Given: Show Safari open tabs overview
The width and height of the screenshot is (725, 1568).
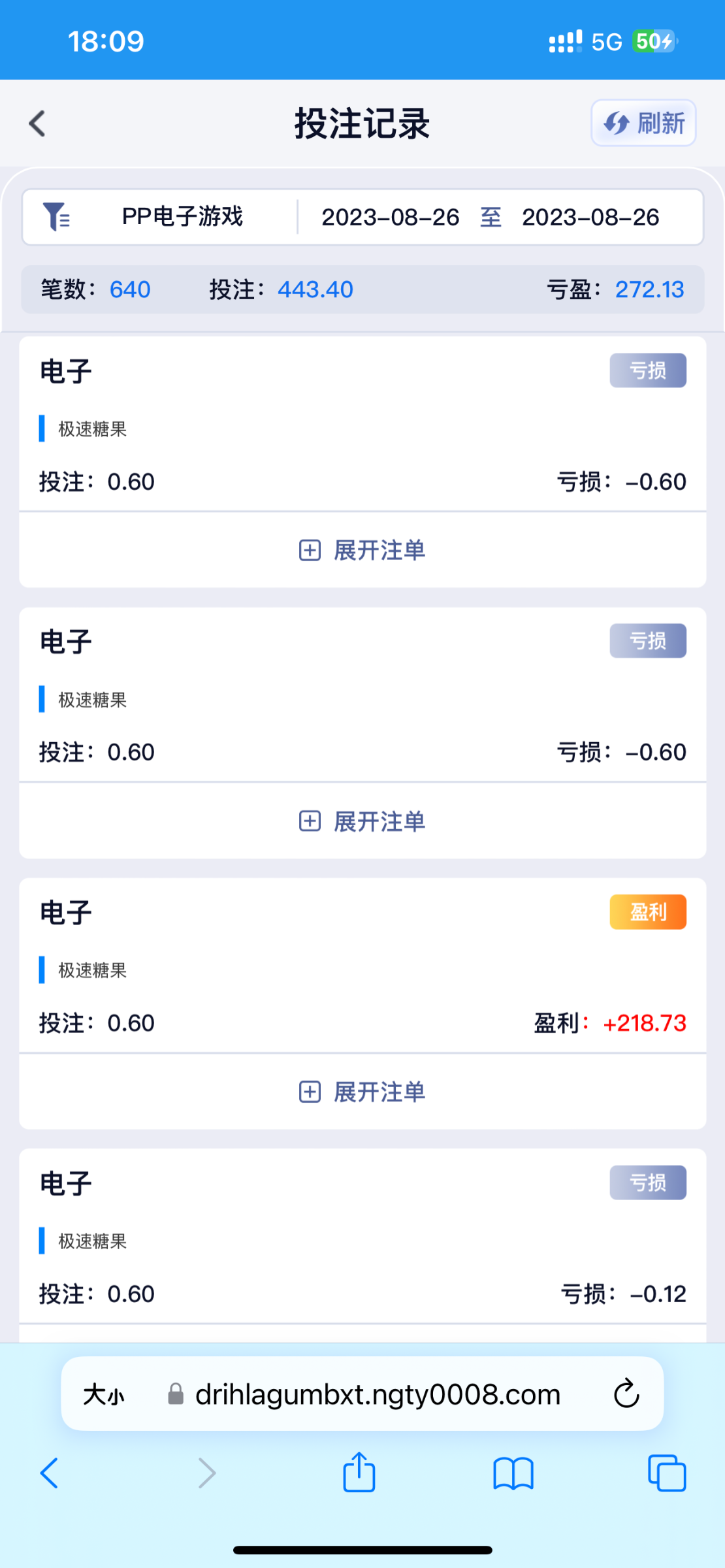Looking at the screenshot, I should click(667, 1473).
